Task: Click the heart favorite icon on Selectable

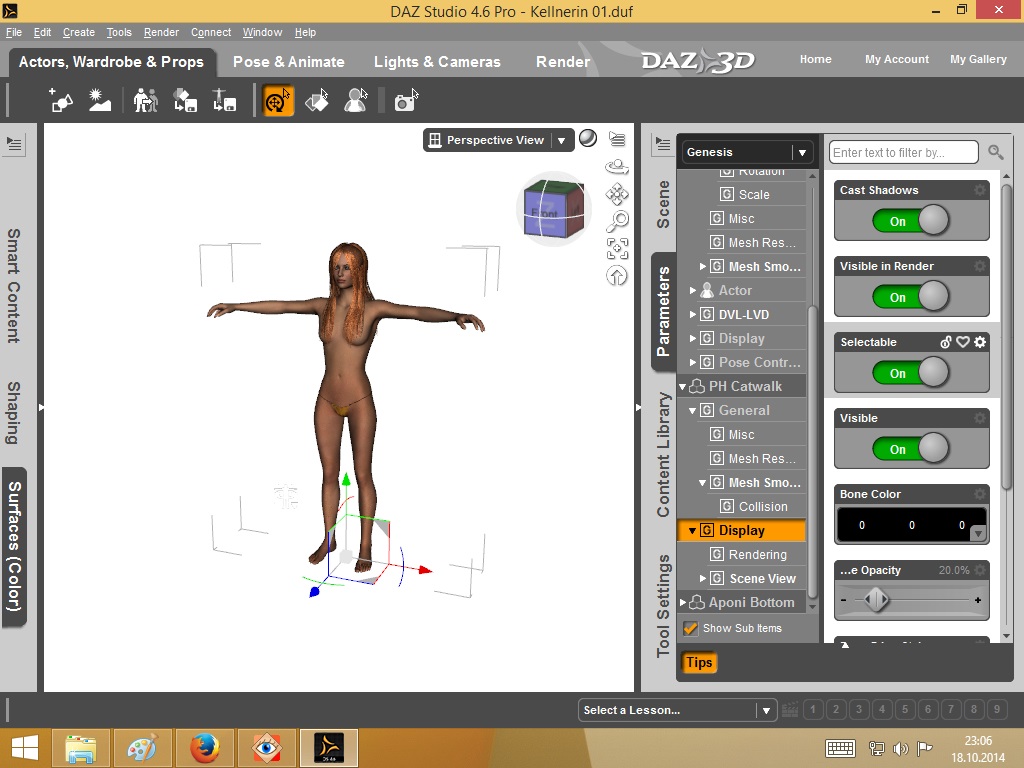Action: [963, 342]
